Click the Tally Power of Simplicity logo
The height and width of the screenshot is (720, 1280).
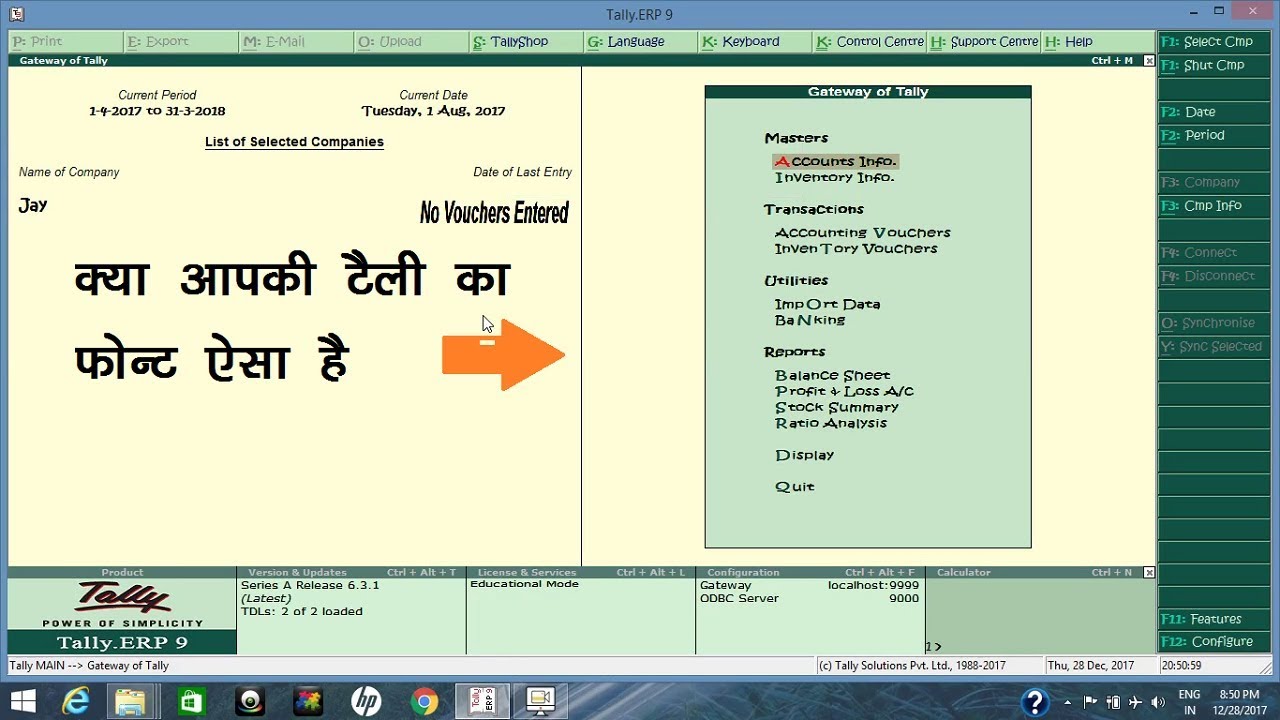click(x=122, y=605)
